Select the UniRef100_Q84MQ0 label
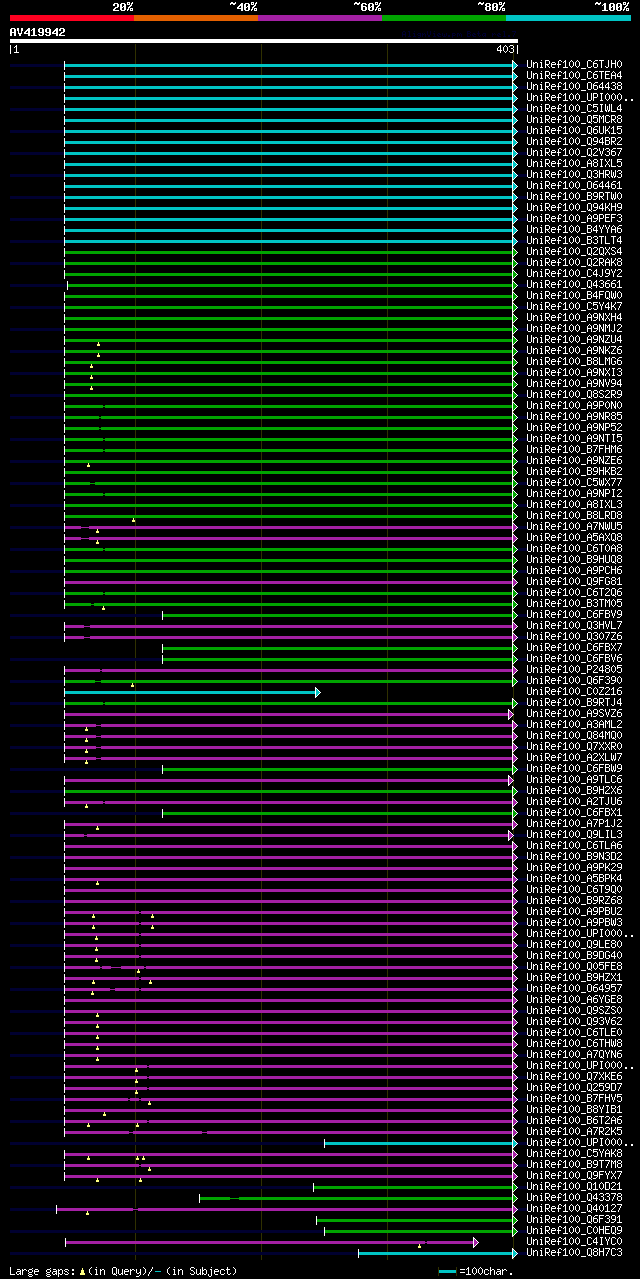 tap(574, 735)
